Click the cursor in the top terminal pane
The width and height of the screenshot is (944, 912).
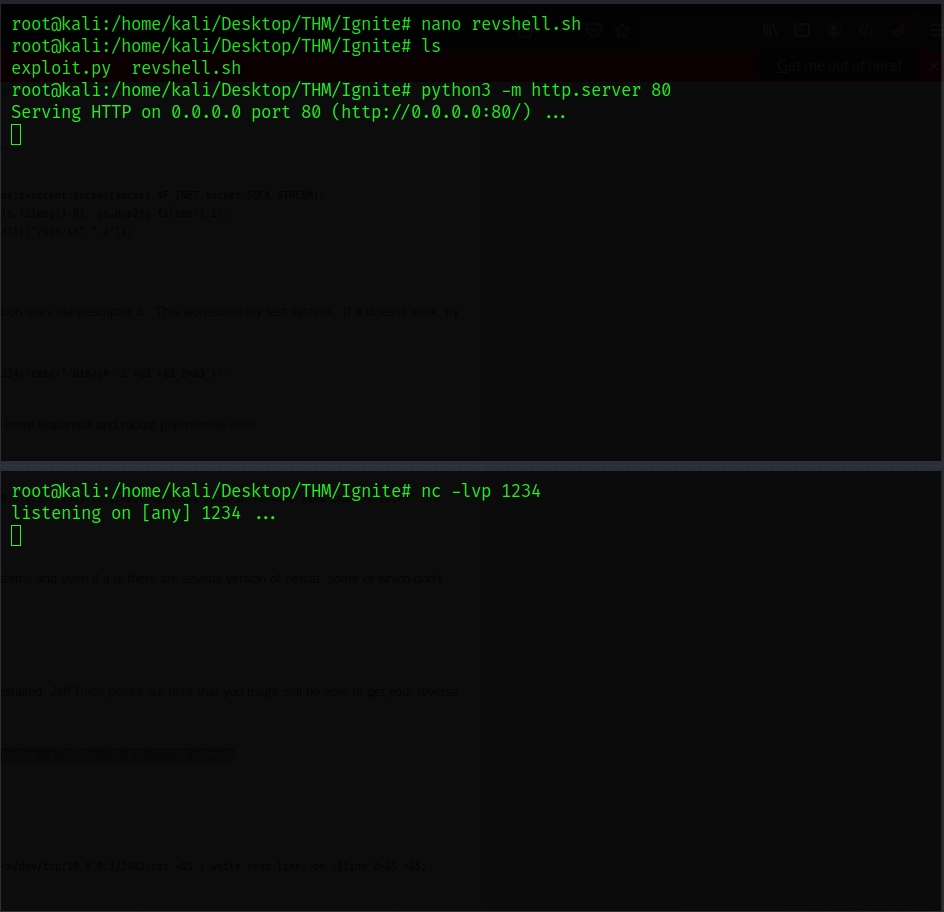[16, 134]
